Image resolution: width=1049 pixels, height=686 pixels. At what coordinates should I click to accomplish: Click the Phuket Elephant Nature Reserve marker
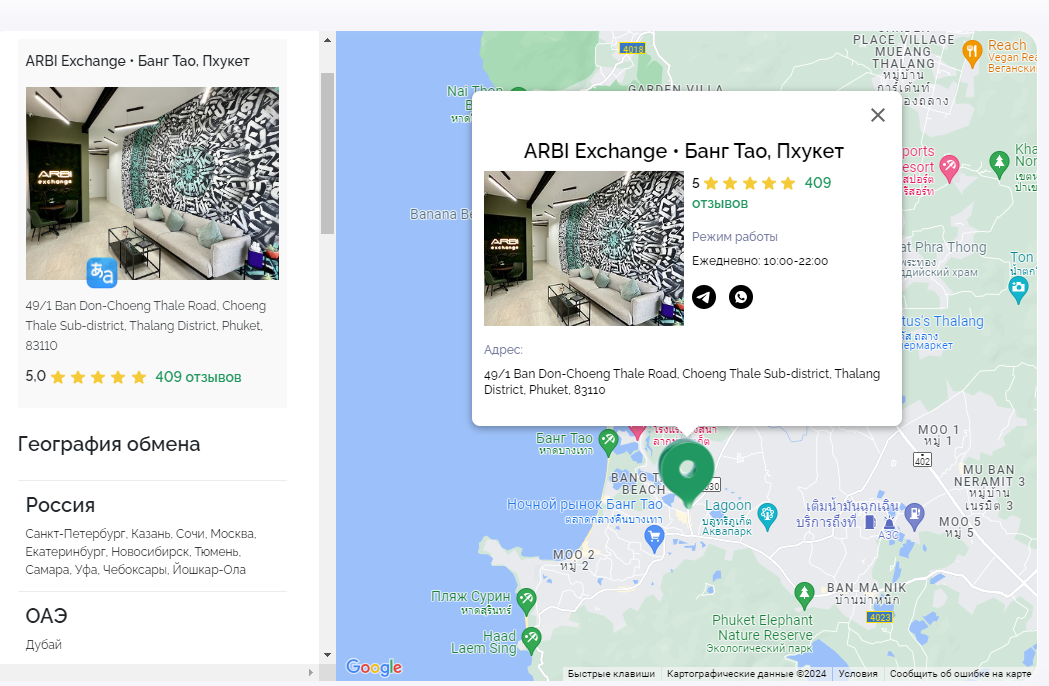[x=804, y=594]
